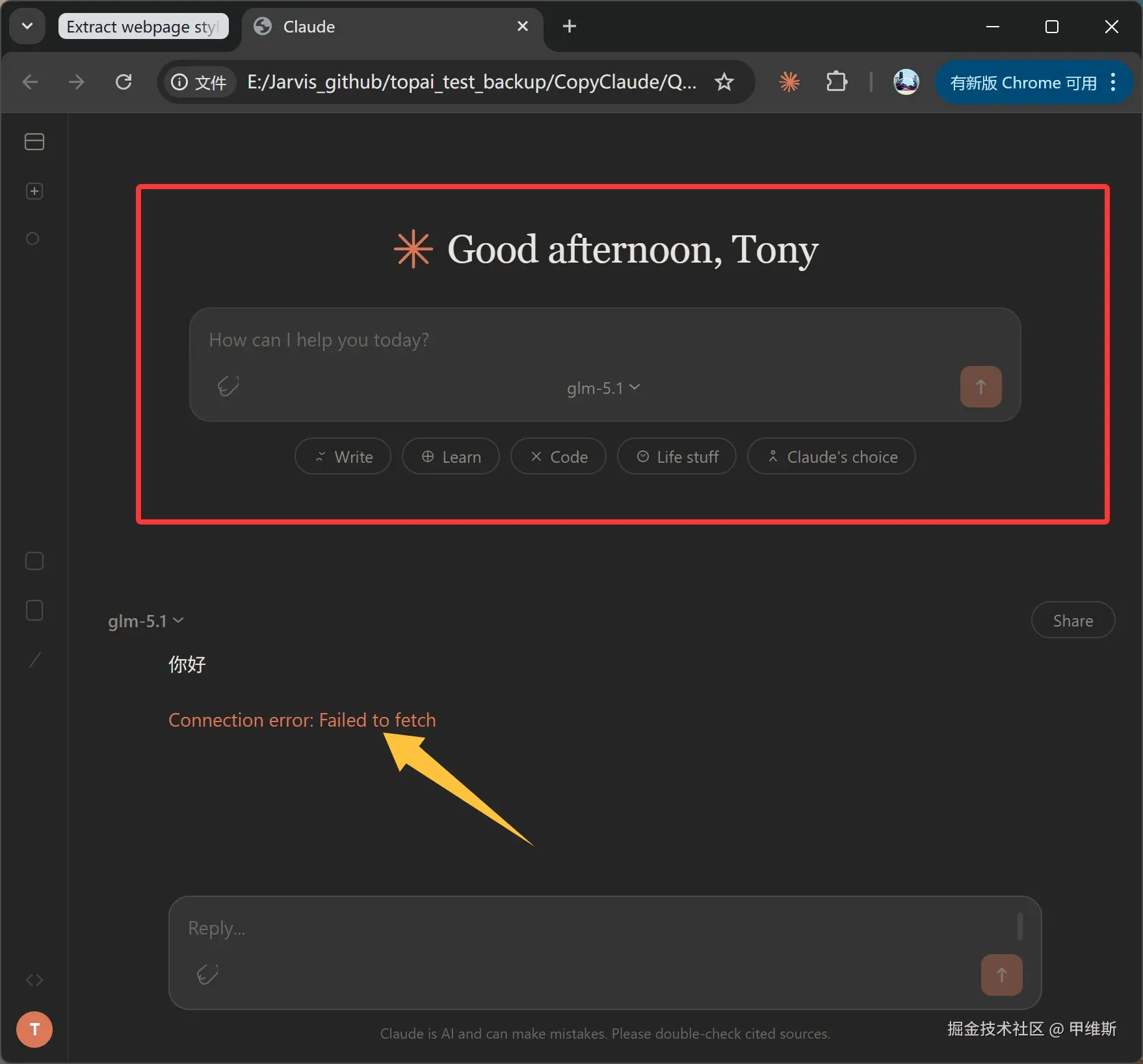The width and height of the screenshot is (1143, 1064).
Task: Click the attach icon in the Reply box
Action: tap(207, 974)
